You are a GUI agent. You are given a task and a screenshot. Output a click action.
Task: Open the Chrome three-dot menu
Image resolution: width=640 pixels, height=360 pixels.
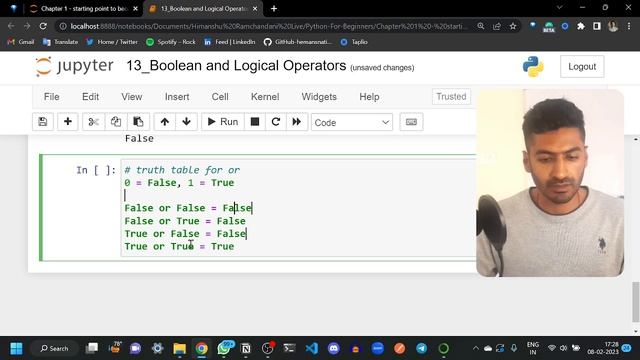tap(629, 26)
